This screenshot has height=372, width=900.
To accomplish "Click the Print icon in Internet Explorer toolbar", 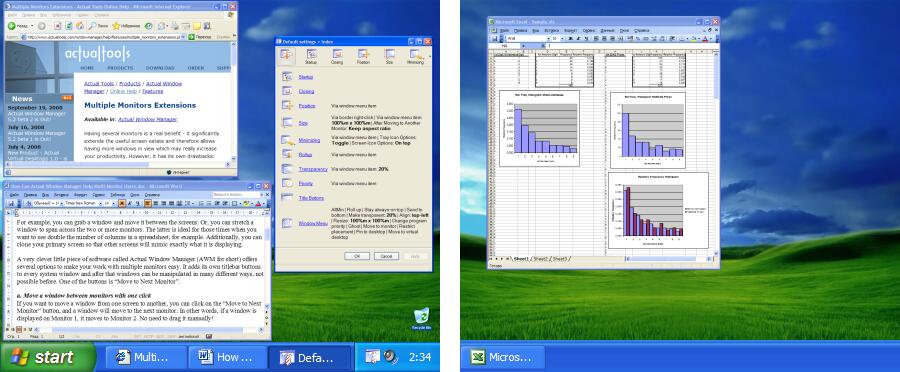I will click(174, 26).
